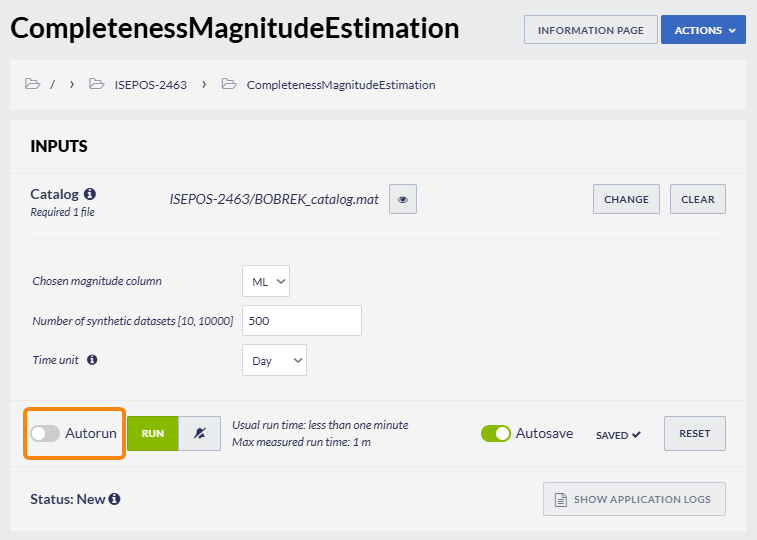Open the Time unit Day dropdown
The height and width of the screenshot is (540, 757).
274,360
